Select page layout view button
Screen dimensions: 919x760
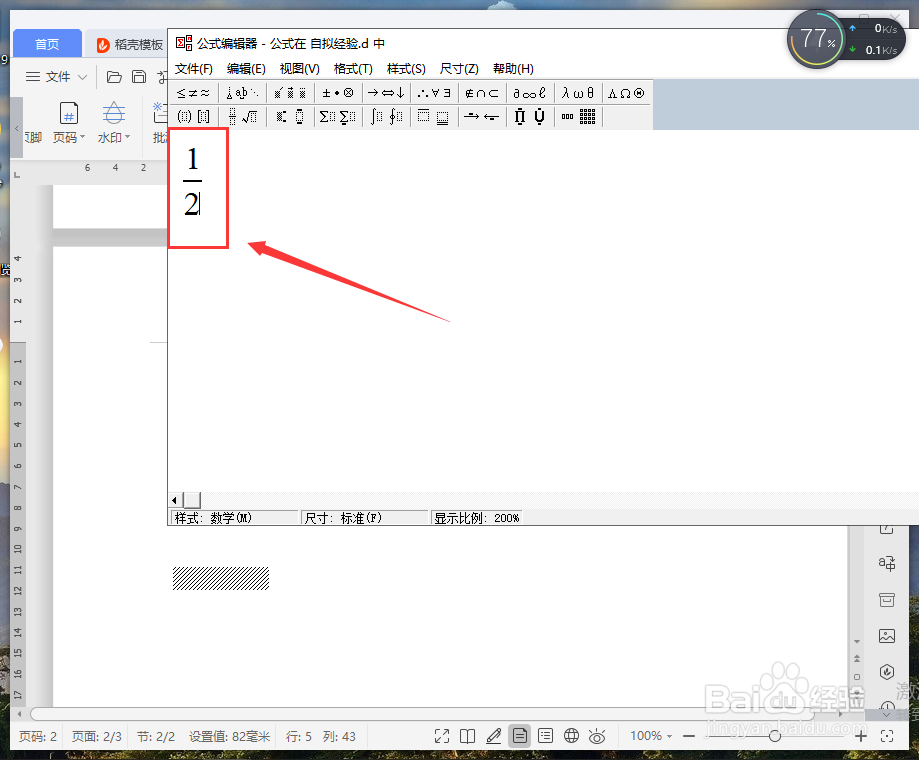519,736
